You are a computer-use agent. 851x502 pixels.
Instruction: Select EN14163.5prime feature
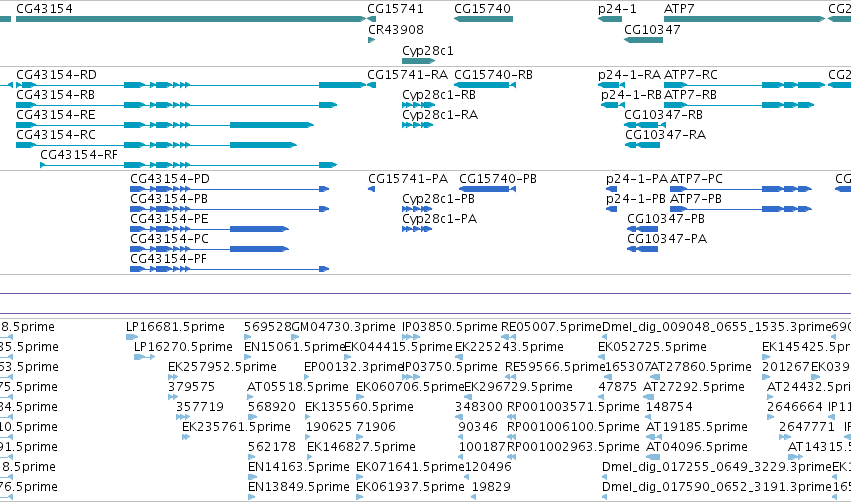[x=251, y=477]
